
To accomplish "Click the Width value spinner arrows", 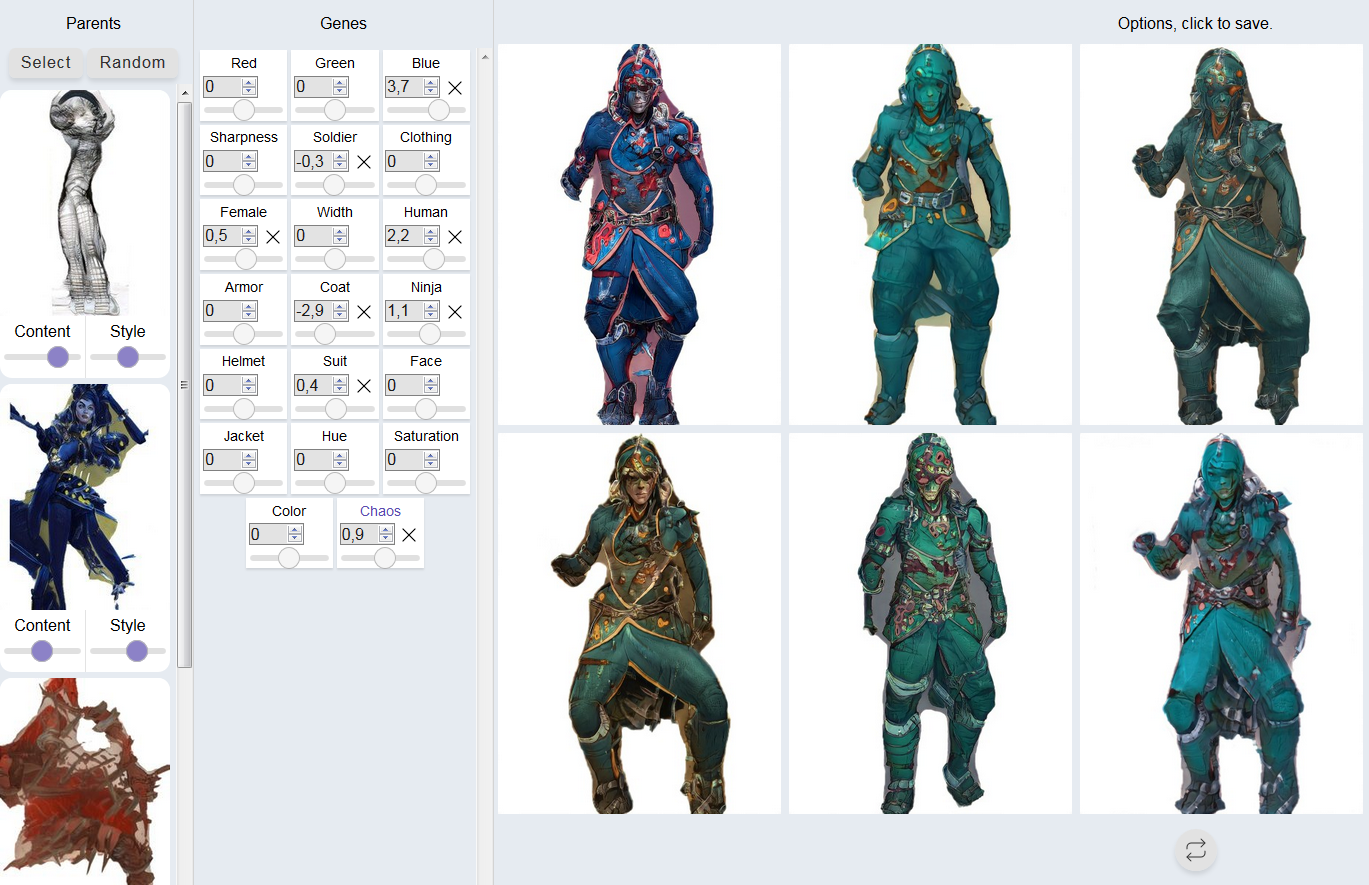I will pos(340,237).
